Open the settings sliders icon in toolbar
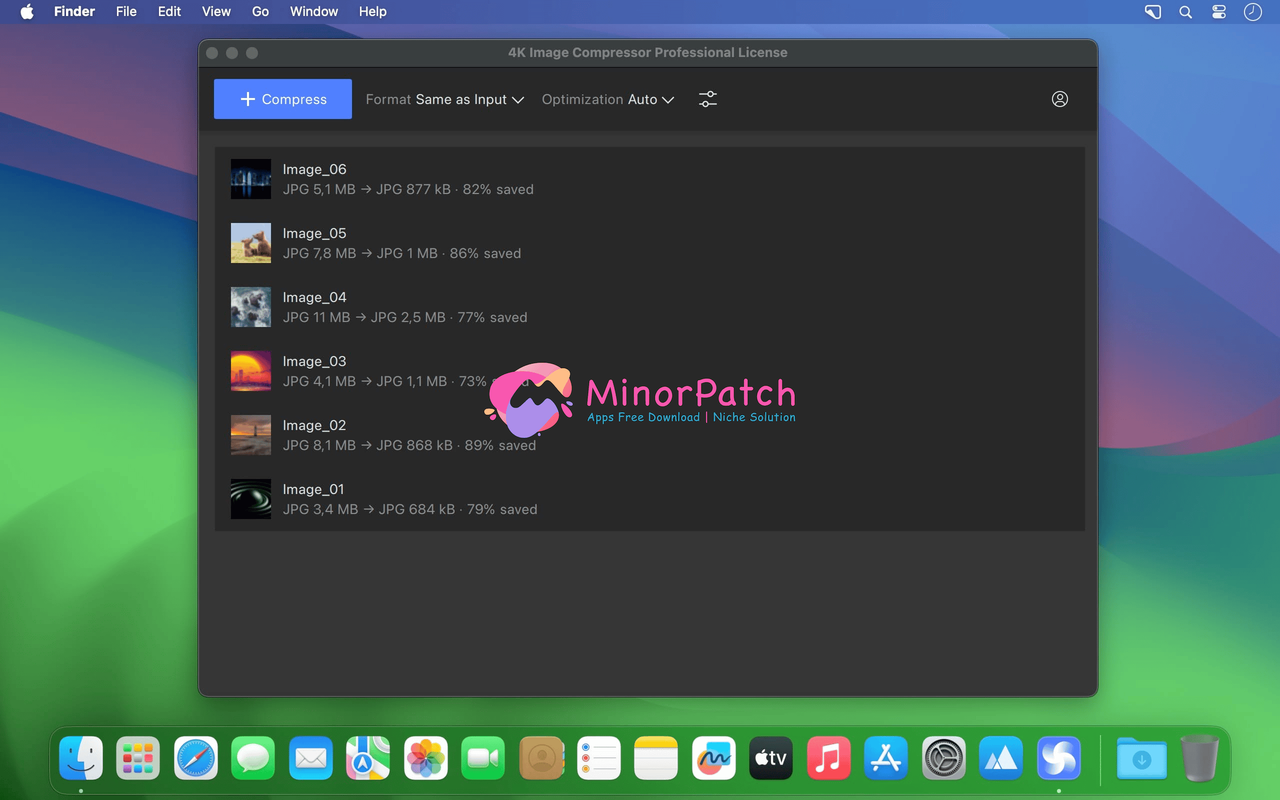 click(x=708, y=99)
